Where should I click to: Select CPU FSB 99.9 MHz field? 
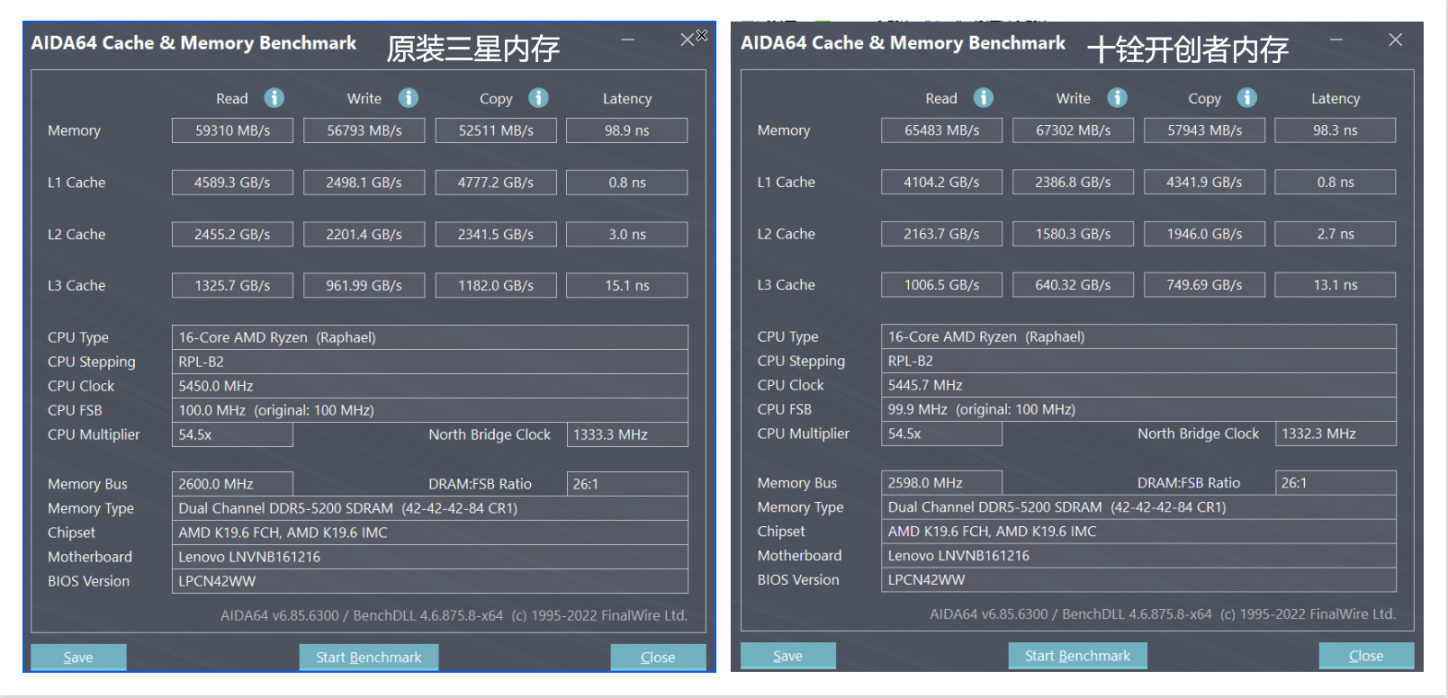pos(1139,409)
